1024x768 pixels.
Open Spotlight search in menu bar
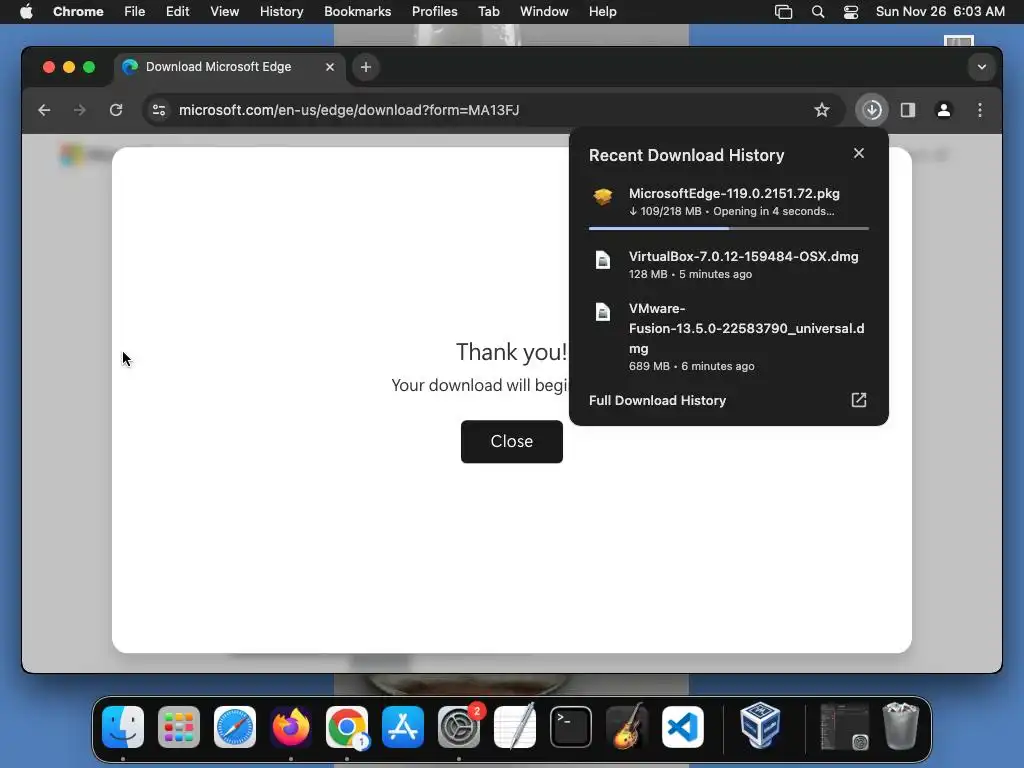(x=818, y=12)
